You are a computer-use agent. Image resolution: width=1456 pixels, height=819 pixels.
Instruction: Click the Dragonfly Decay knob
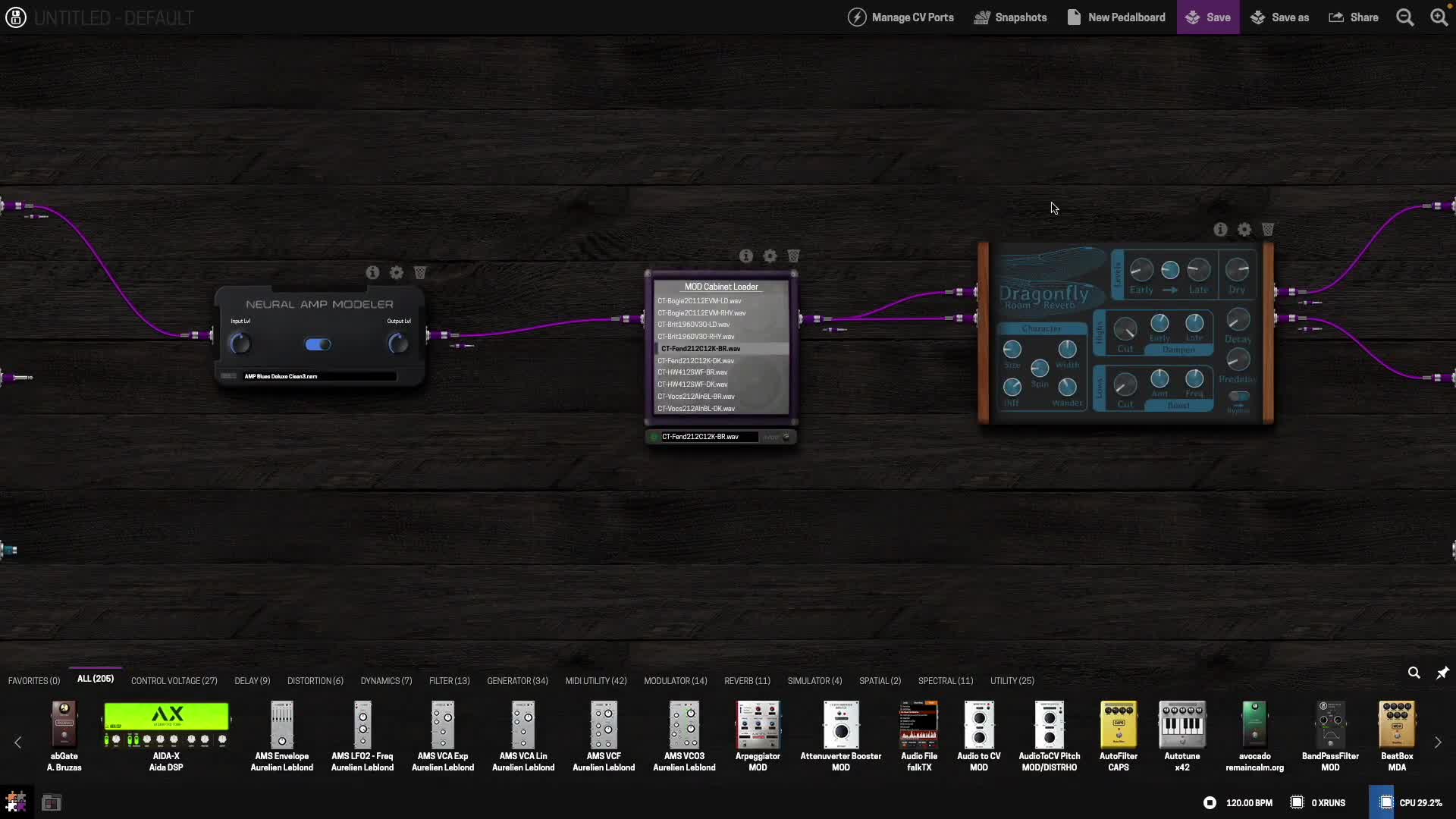pos(1238,319)
